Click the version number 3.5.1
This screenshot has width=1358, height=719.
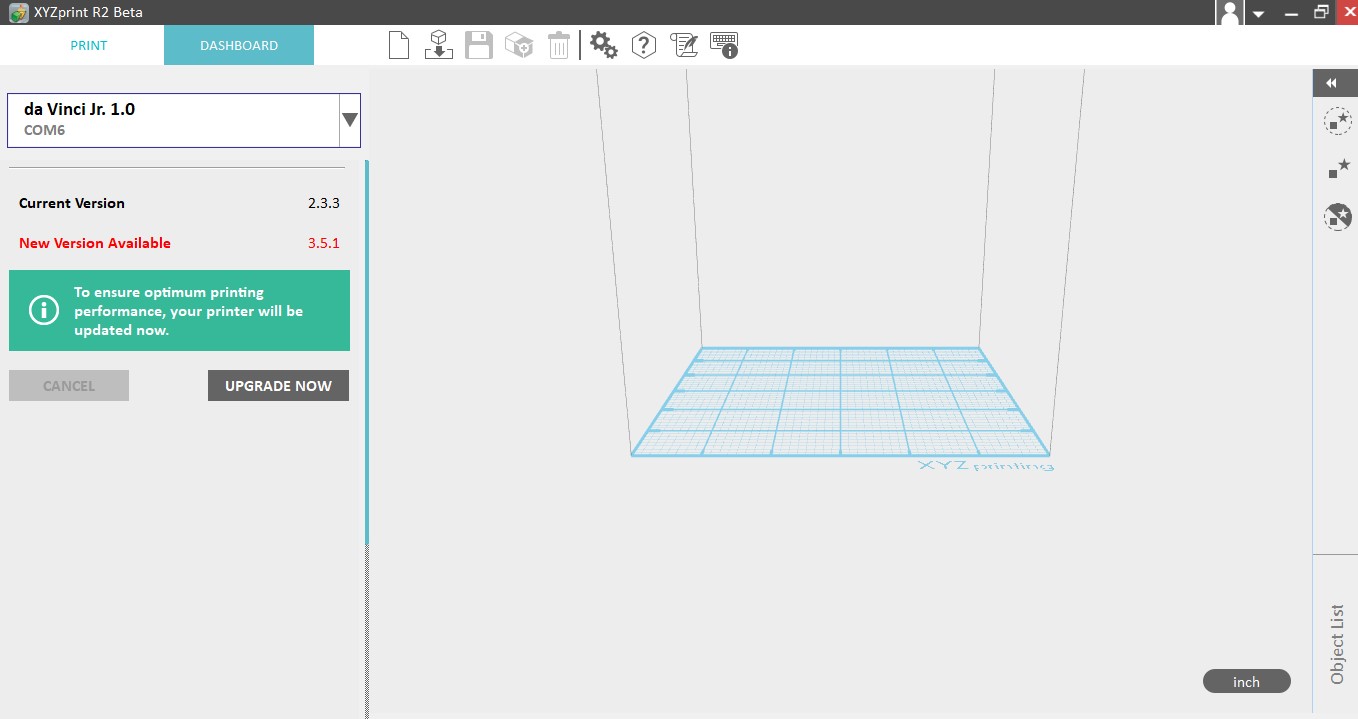tap(324, 243)
